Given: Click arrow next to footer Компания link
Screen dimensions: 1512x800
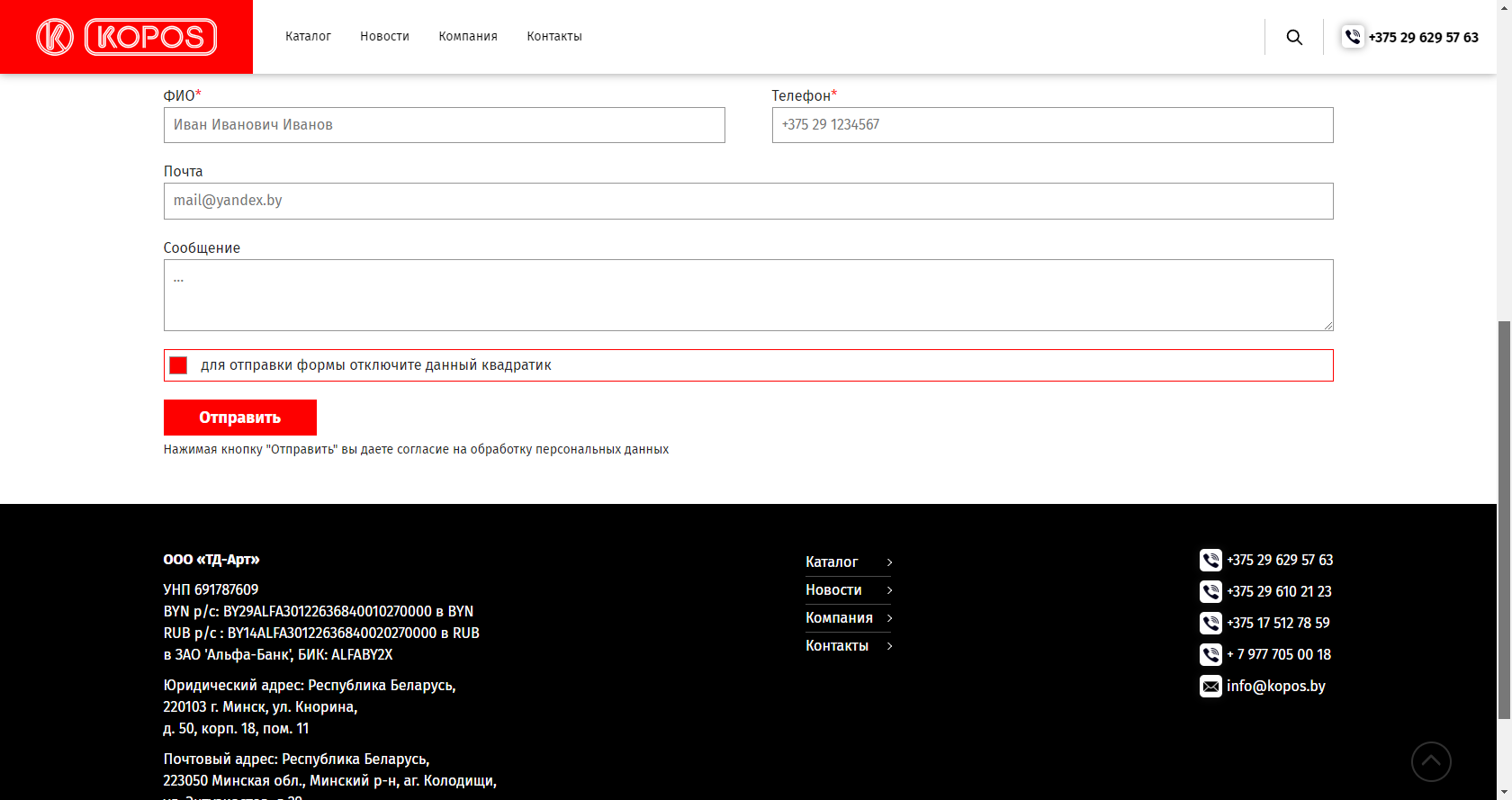Looking at the screenshot, I should coord(889,618).
